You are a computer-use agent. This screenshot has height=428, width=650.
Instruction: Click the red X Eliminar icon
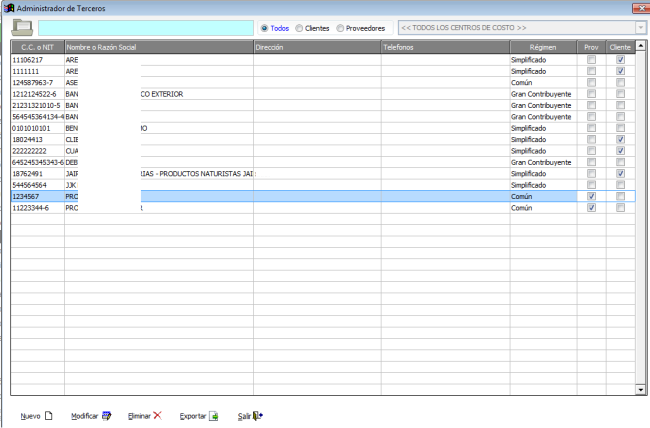tap(157, 415)
